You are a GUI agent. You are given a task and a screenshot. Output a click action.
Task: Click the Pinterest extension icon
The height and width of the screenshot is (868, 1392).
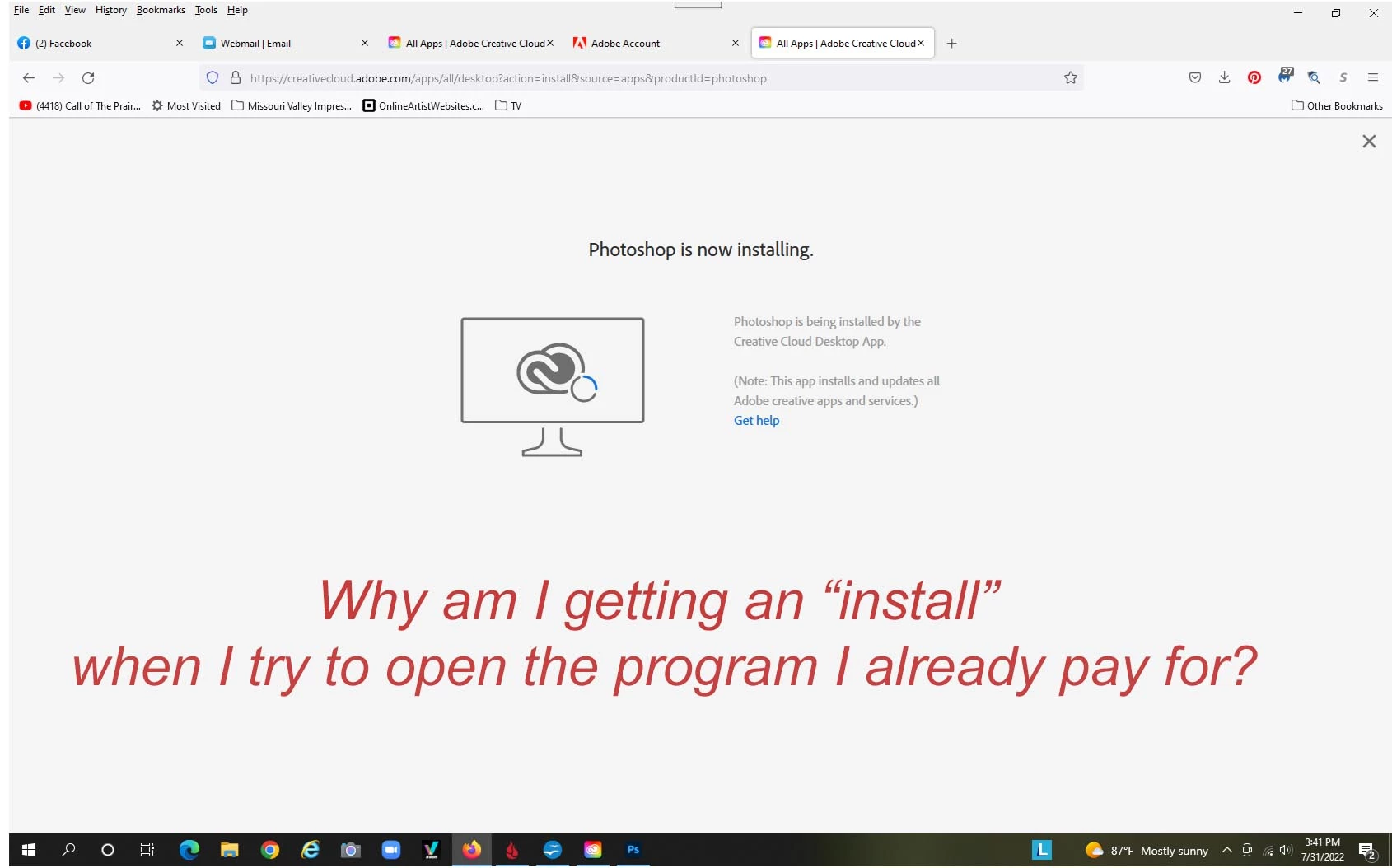point(1254,78)
